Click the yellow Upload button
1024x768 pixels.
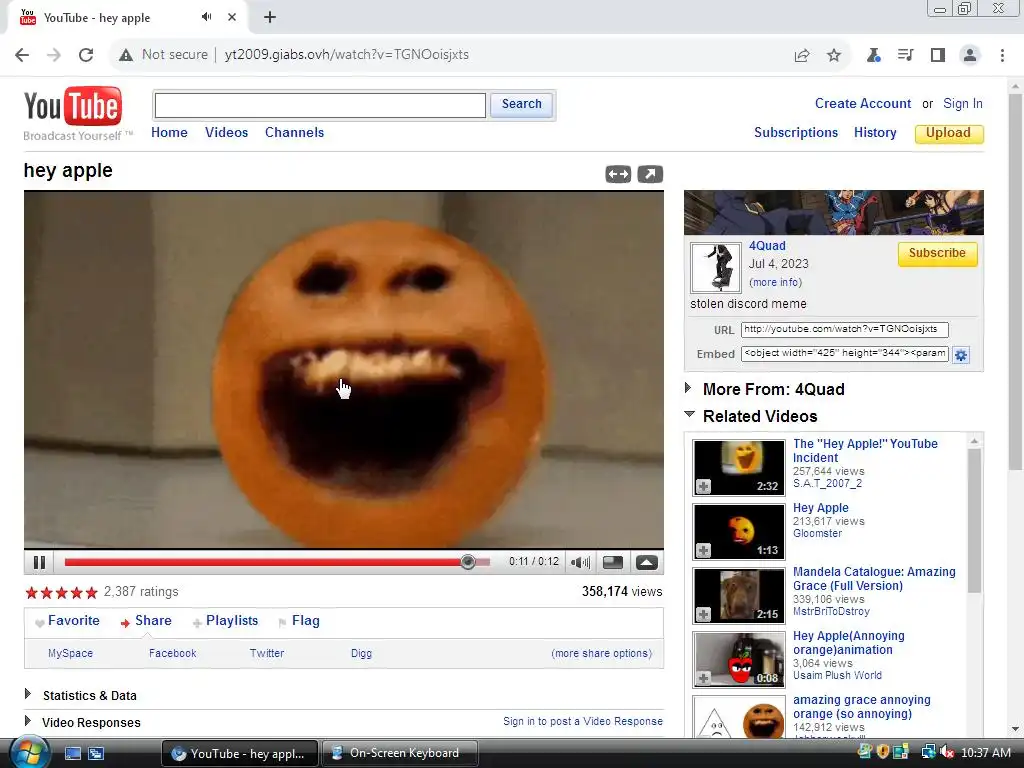click(x=948, y=133)
